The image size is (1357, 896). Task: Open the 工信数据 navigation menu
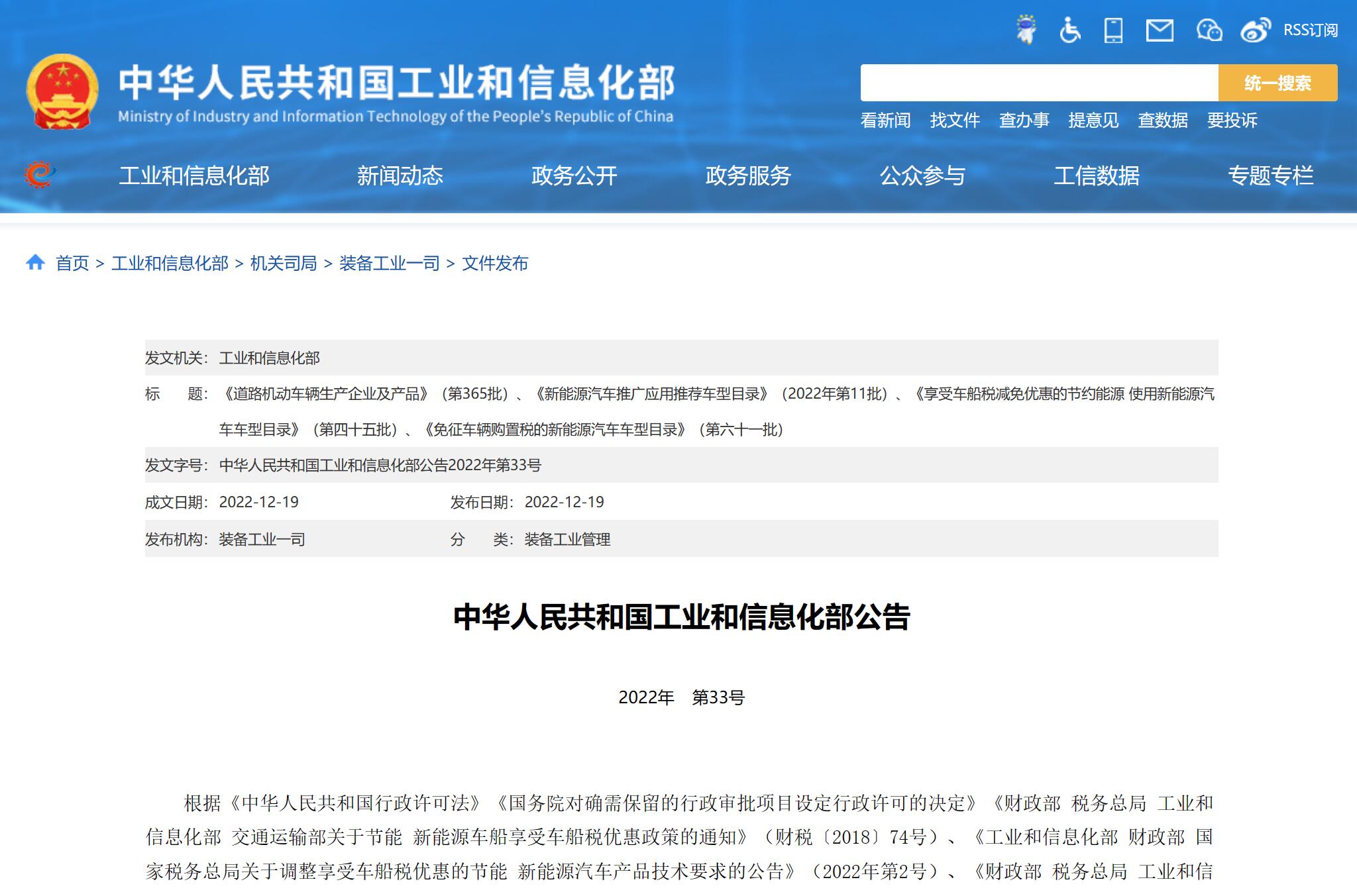point(1097,175)
